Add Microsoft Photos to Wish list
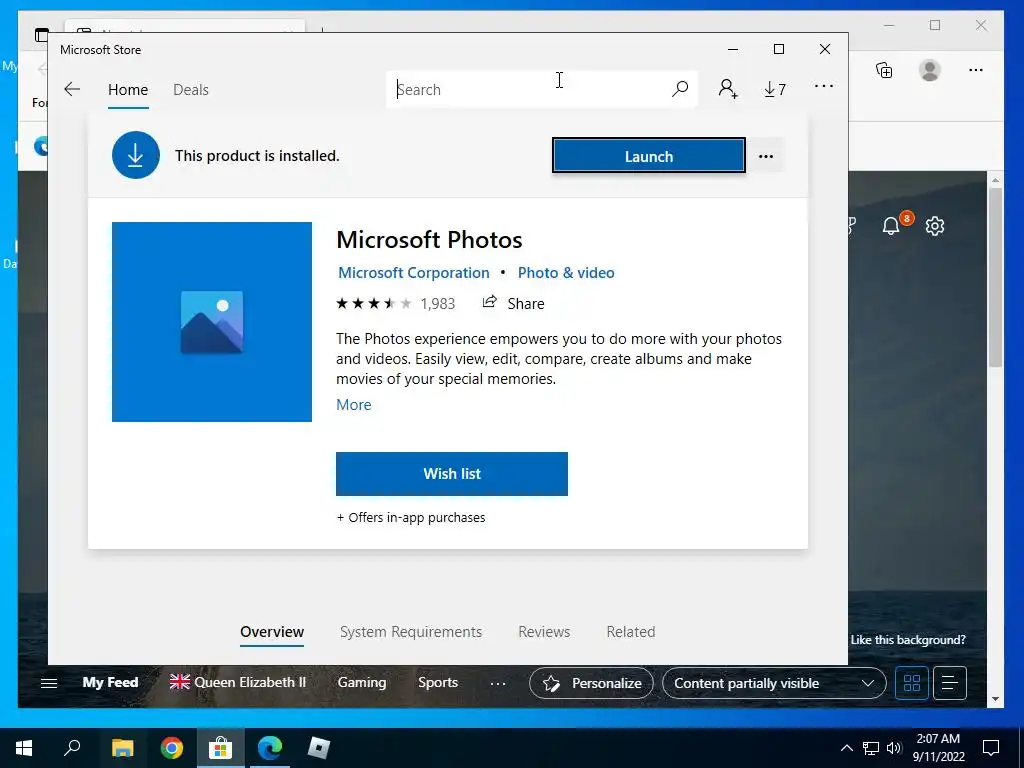The image size is (1024, 768). pos(452,473)
